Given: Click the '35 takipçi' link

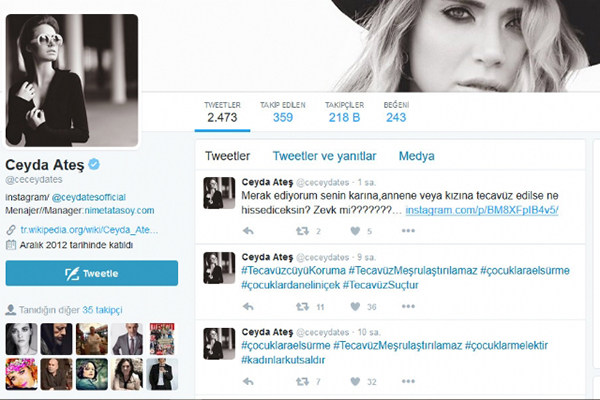Looking at the screenshot, I should pyautogui.click(x=102, y=310).
